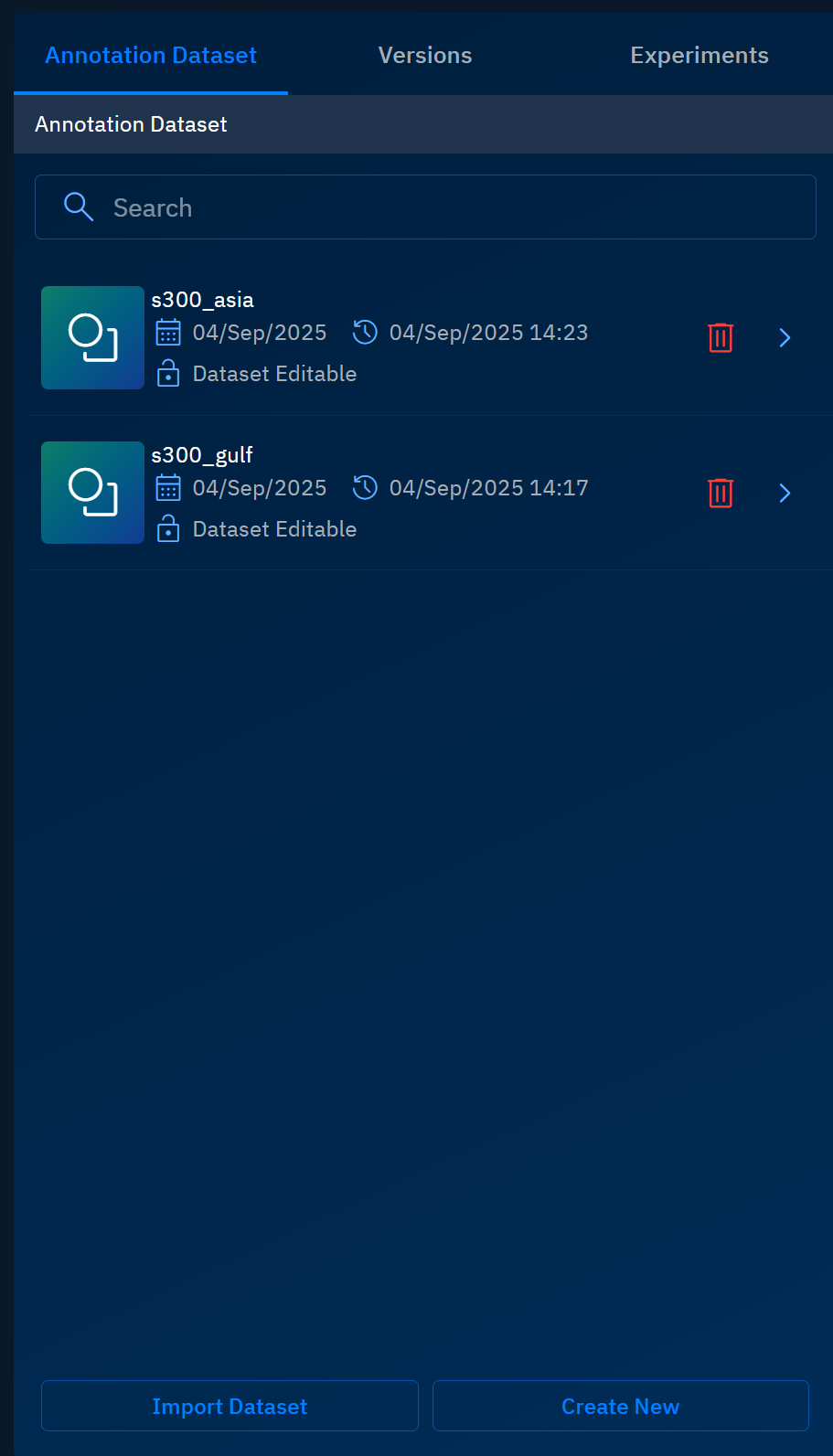Click the history clock icon on s300_gulf
The width and height of the screenshot is (833, 1456).
365,487
